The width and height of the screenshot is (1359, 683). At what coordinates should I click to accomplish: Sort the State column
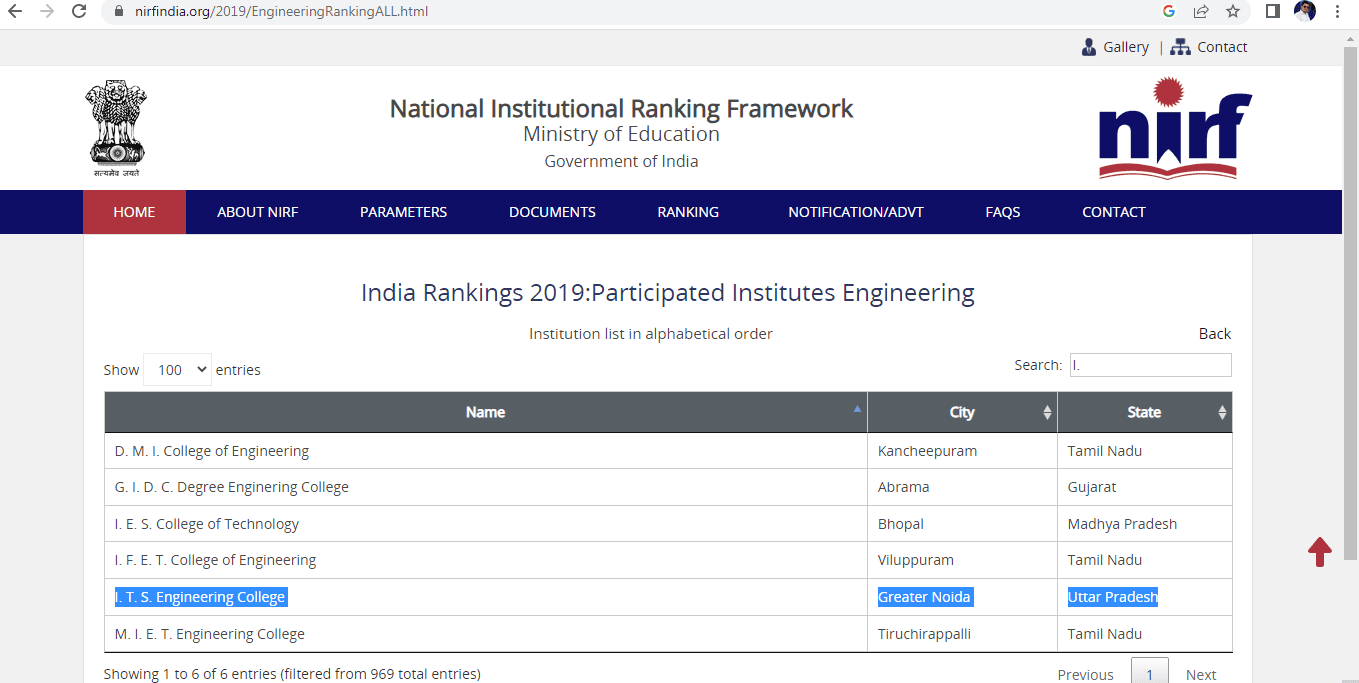pos(1222,412)
